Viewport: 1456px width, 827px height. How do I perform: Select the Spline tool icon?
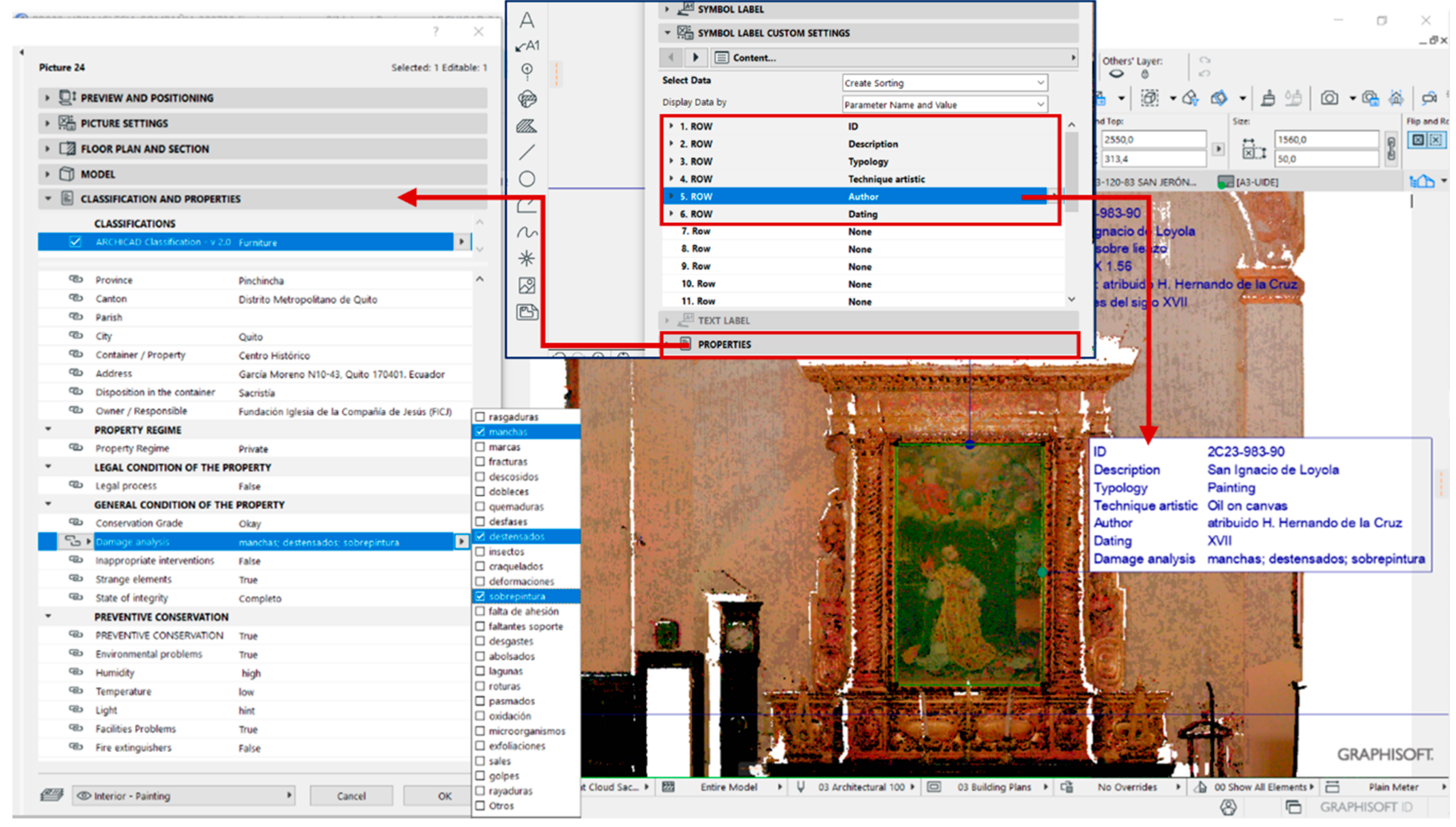(526, 232)
